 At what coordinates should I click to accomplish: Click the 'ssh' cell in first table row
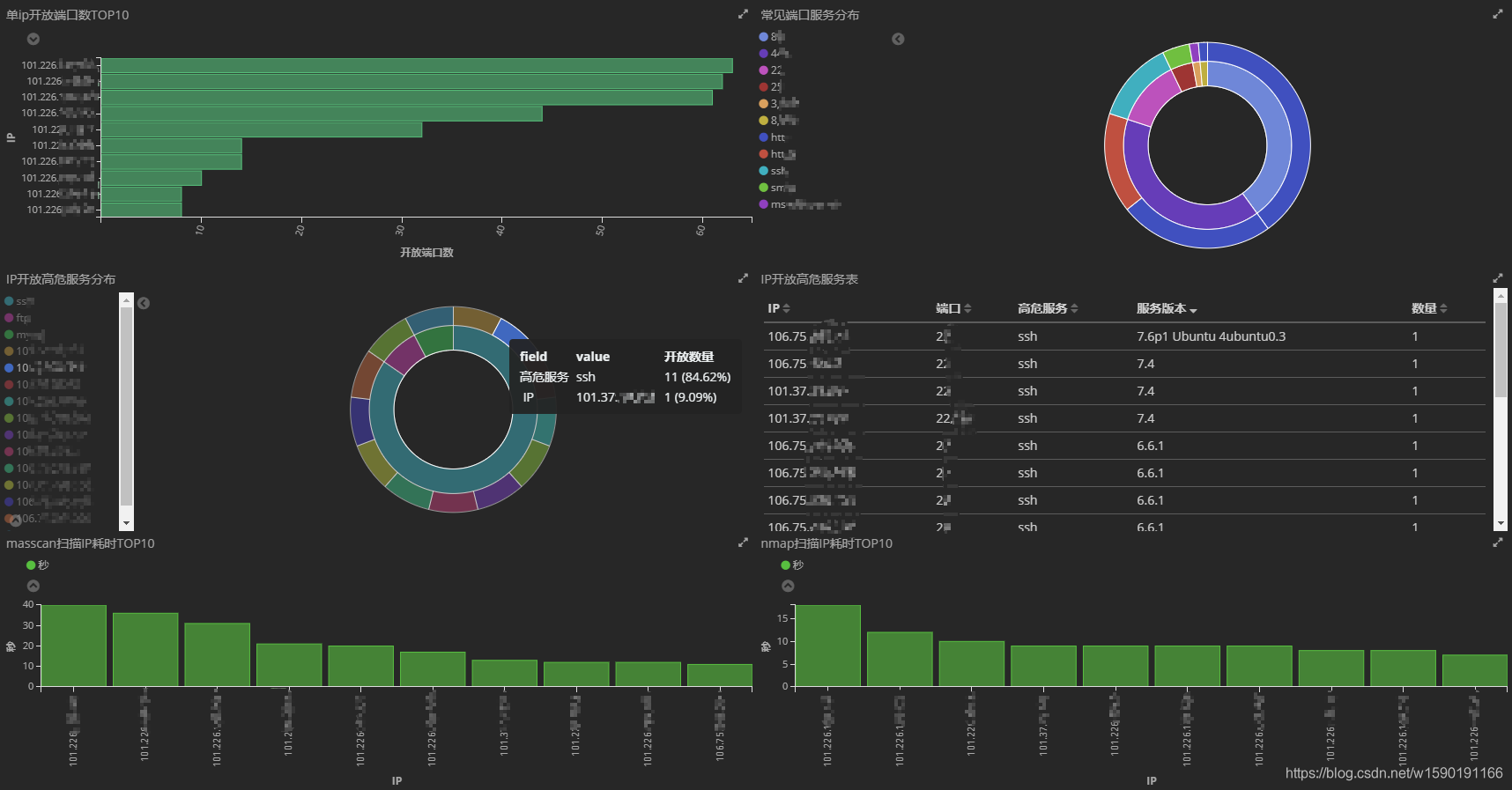(x=1027, y=336)
